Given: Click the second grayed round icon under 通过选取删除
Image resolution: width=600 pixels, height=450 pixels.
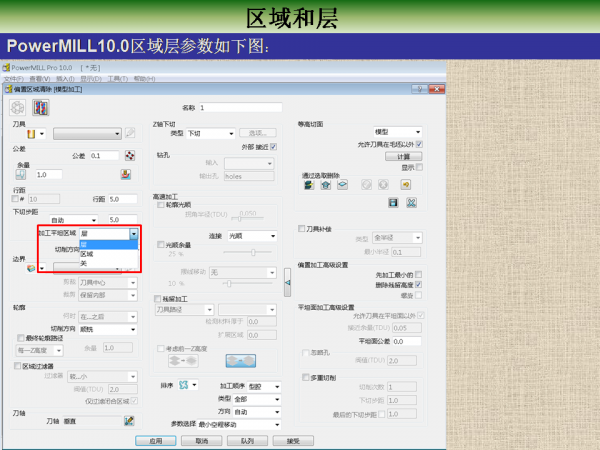Looking at the screenshot, I should (x=383, y=185).
